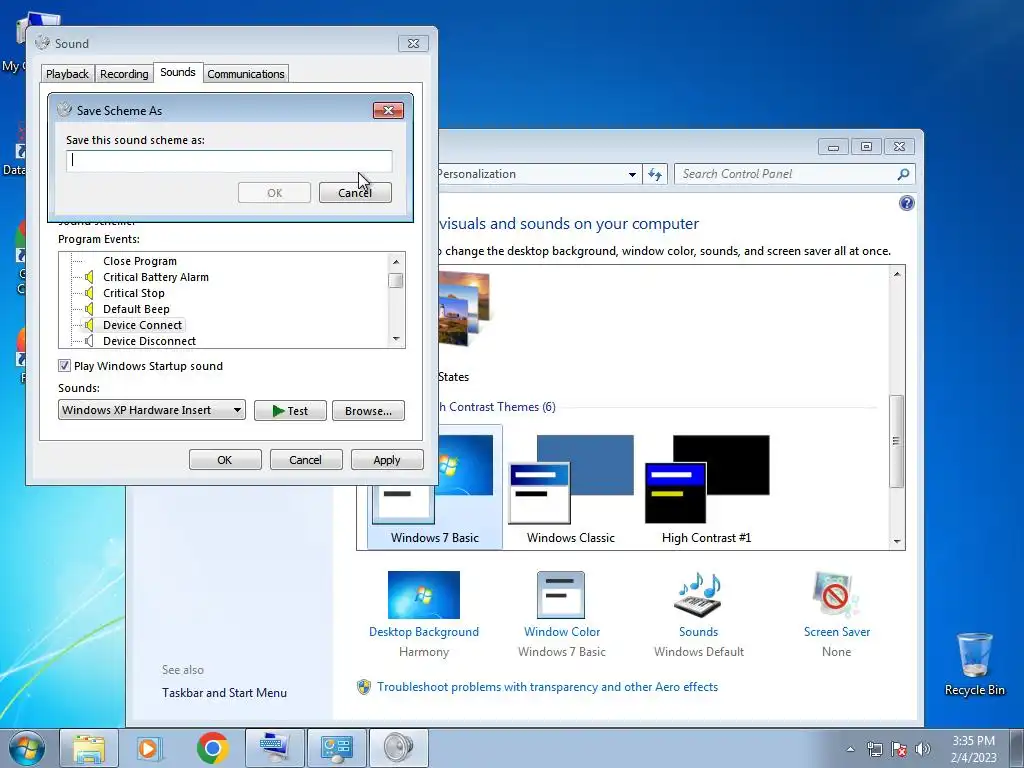The image size is (1024, 768).
Task: Click Program Events scroll up arrow
Action: 396,262
